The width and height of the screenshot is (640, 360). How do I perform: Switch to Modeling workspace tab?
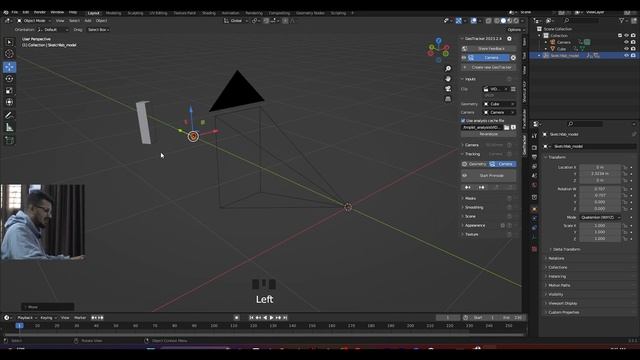(113, 13)
